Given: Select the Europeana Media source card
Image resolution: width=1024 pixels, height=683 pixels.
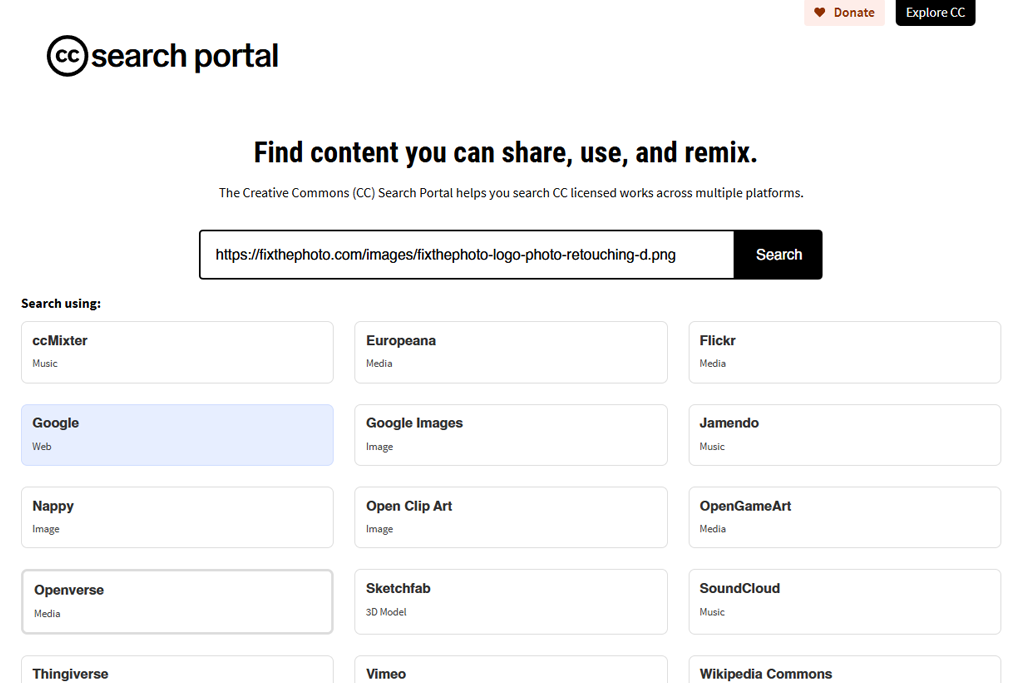Looking at the screenshot, I should coord(511,352).
